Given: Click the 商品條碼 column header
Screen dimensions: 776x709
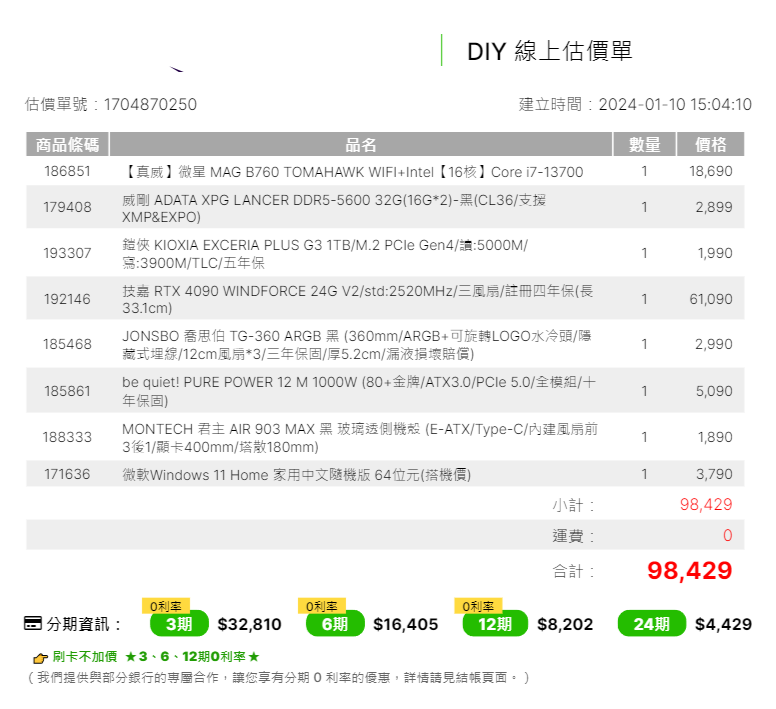Looking at the screenshot, I should click(x=67, y=144).
